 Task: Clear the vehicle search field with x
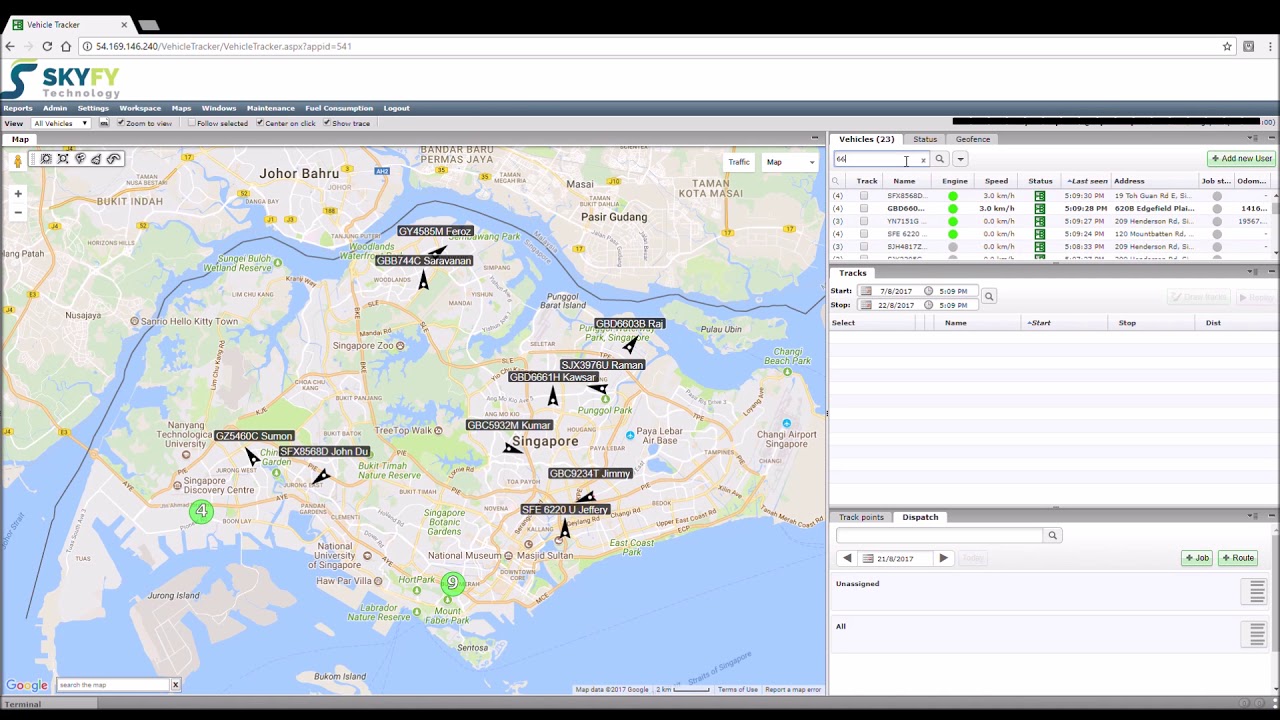(x=923, y=160)
